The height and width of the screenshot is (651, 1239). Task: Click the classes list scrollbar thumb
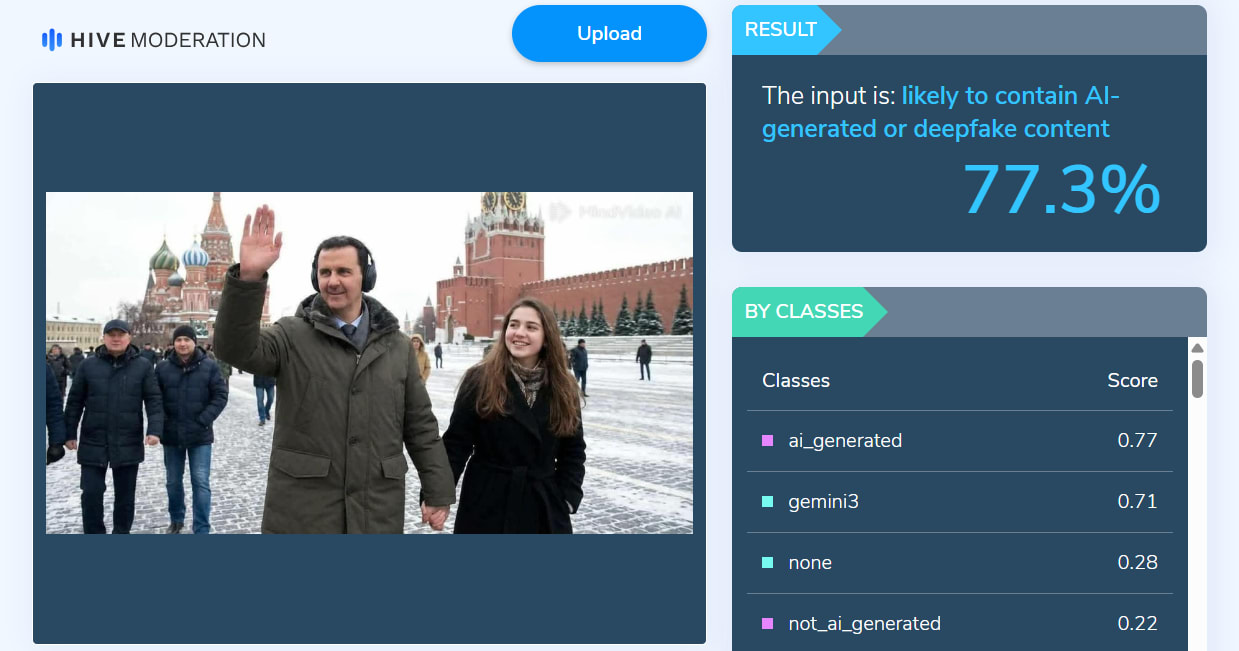point(1197,379)
